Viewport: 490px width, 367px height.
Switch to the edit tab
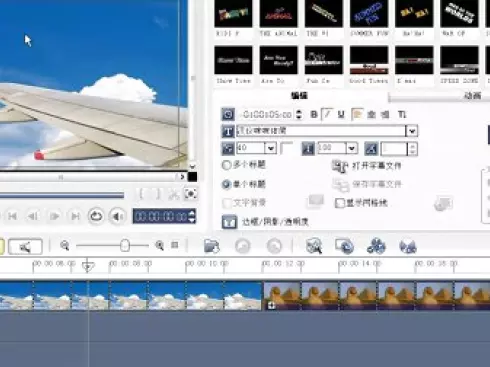tap(299, 96)
